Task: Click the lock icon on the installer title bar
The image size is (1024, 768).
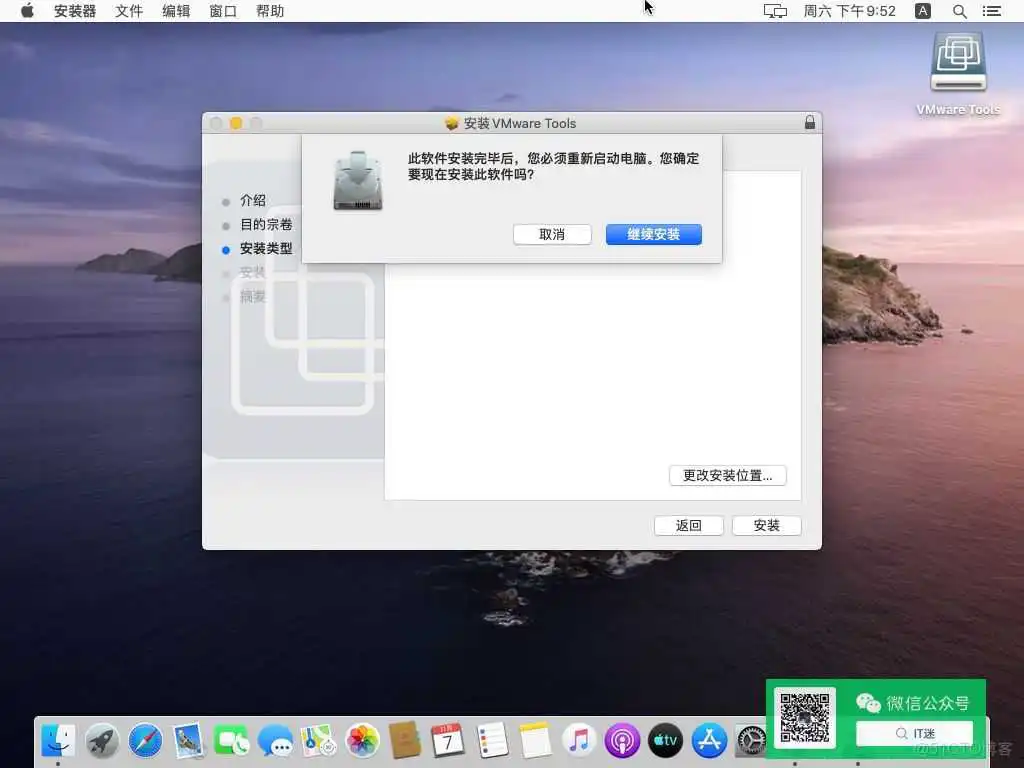Action: [810, 122]
